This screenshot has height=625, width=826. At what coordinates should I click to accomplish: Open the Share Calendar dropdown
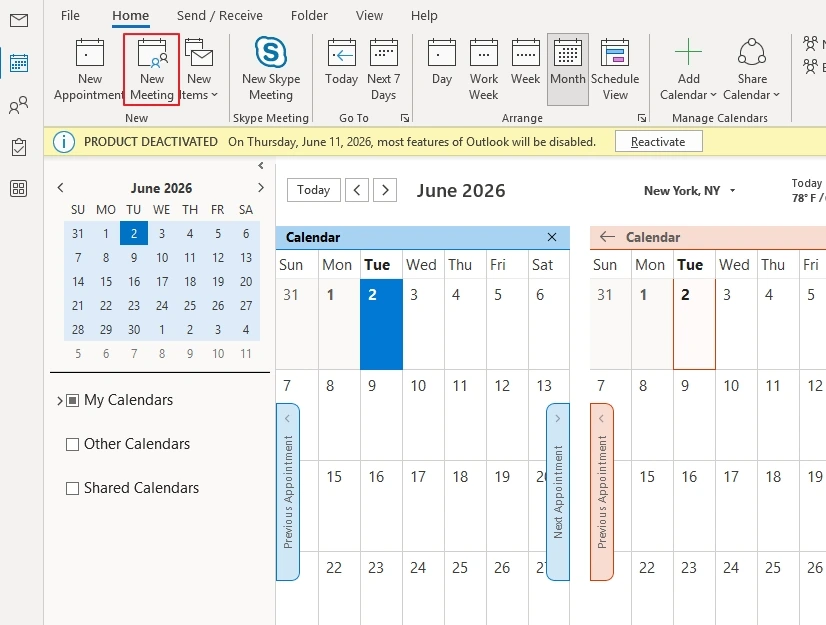click(751, 70)
